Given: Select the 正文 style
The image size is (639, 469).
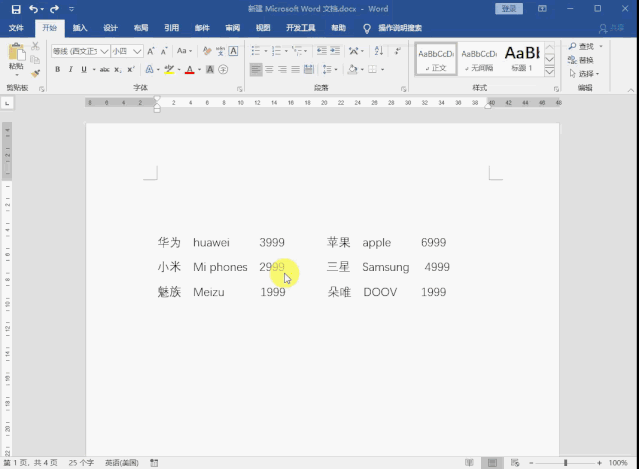Looking at the screenshot, I should point(436,59).
